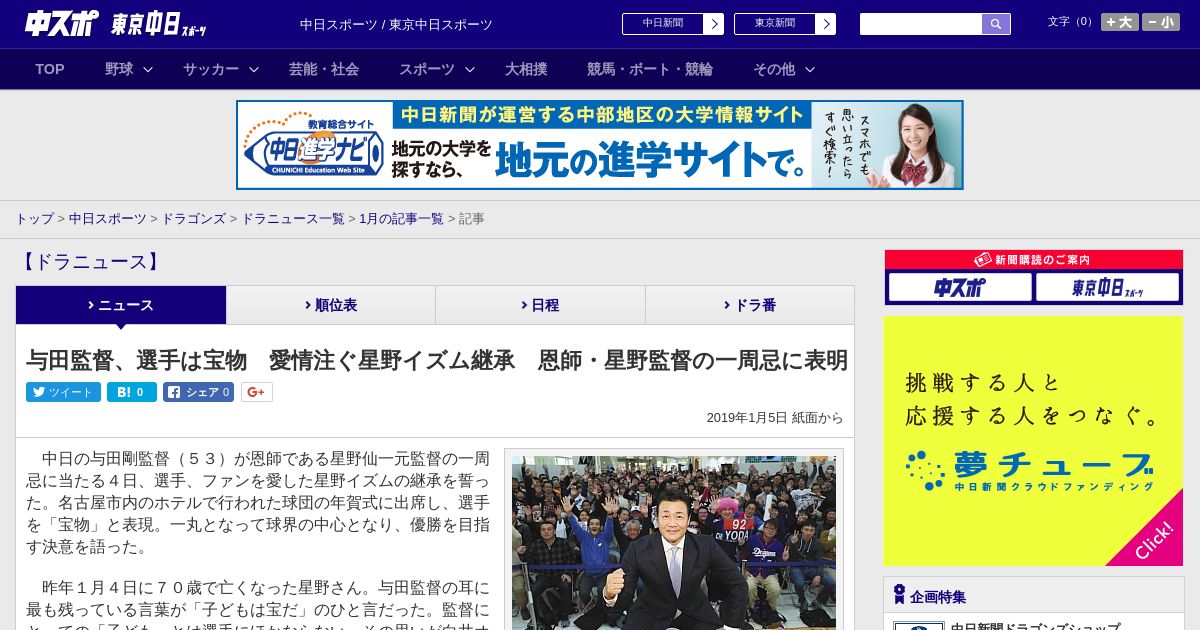The image size is (1200, 630).
Task: Click 中スポ subscription button in sidebar
Action: (x=960, y=287)
